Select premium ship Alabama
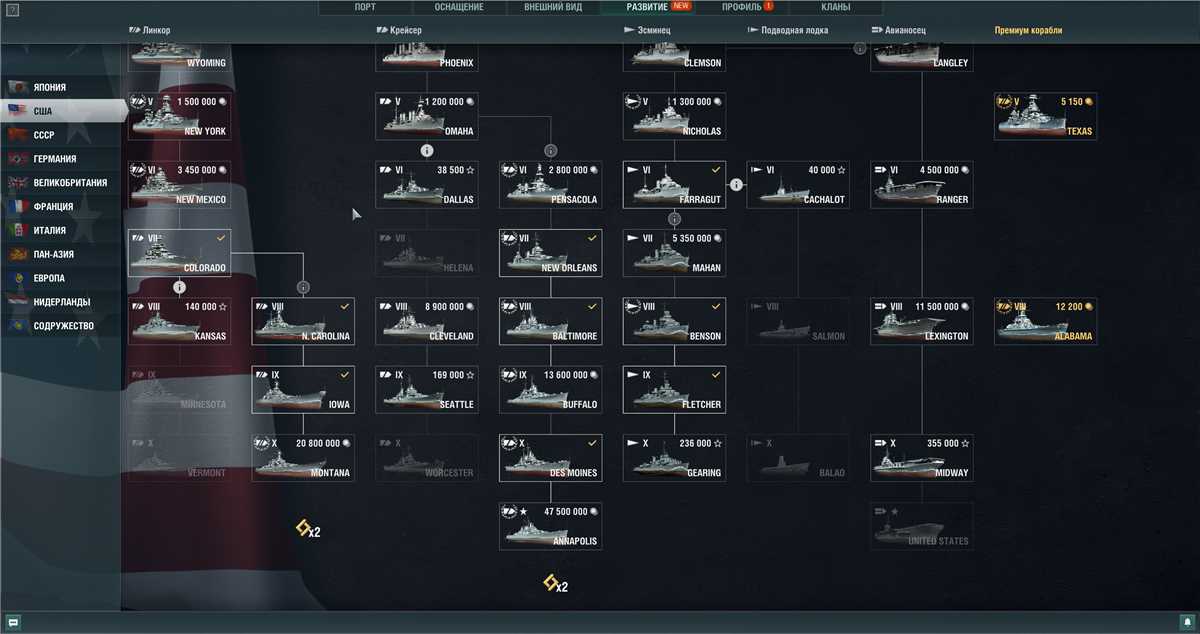Screen dimensions: 1200x634 pos(1047,321)
